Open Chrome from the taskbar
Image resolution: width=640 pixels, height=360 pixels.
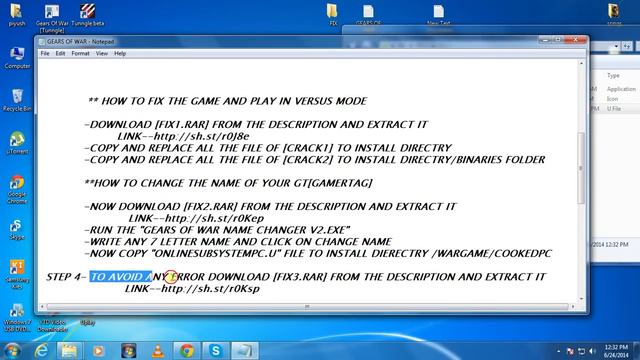coord(187,351)
